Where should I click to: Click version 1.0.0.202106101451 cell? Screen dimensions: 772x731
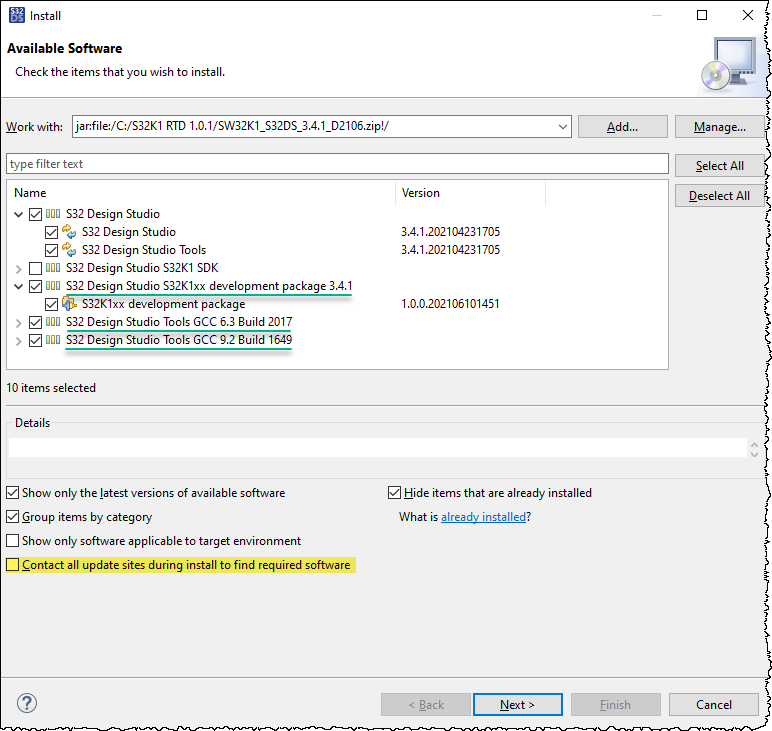(450, 304)
